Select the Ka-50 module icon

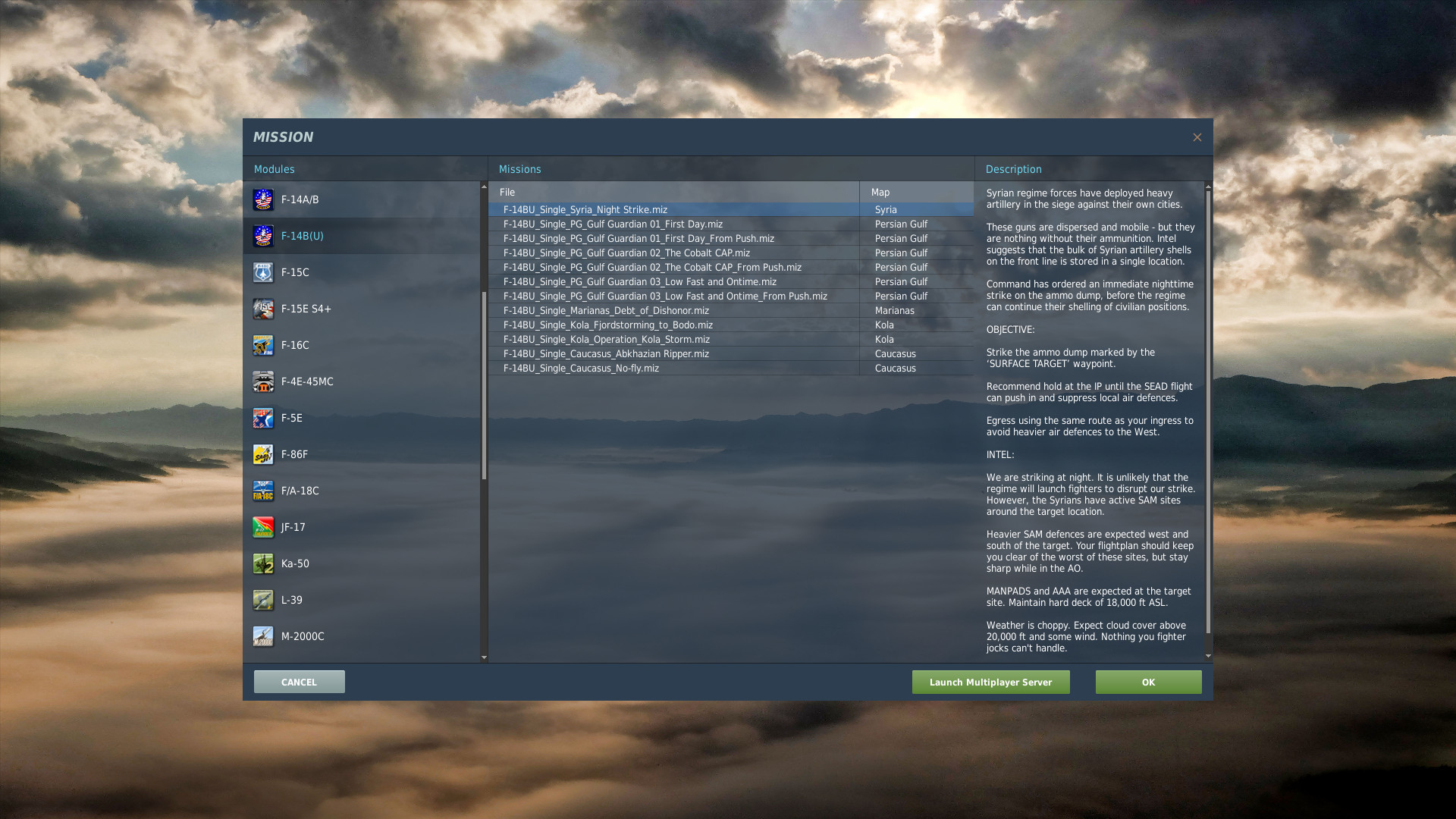tap(263, 563)
